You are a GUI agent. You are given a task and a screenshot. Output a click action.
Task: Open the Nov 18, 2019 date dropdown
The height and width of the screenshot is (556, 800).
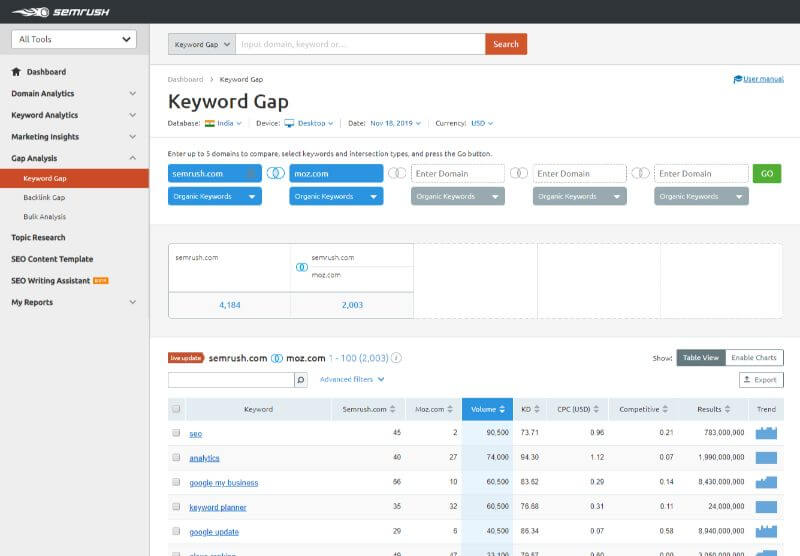[x=395, y=123]
